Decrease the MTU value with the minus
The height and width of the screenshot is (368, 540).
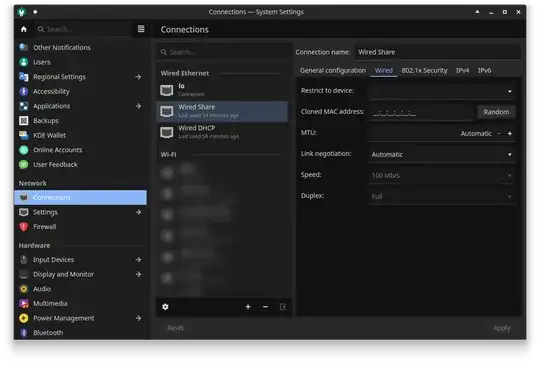point(499,134)
